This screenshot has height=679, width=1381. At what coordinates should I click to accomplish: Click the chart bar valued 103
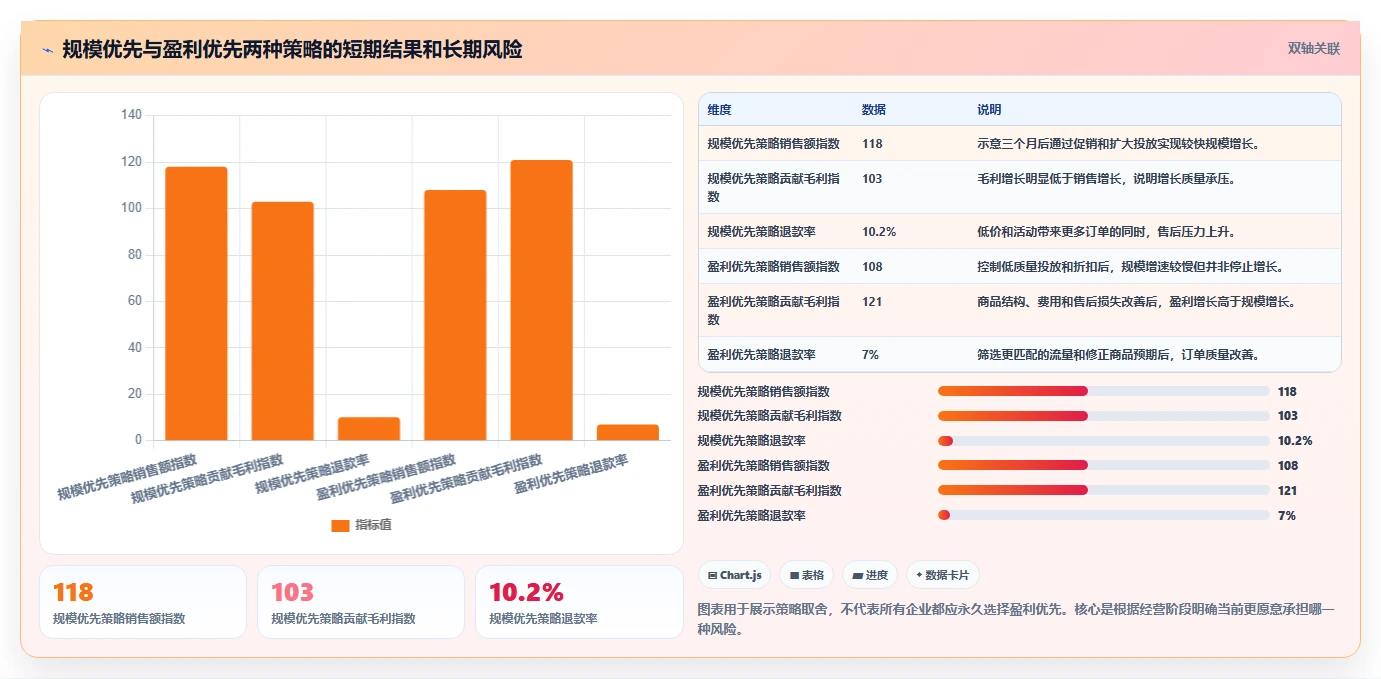coord(282,321)
